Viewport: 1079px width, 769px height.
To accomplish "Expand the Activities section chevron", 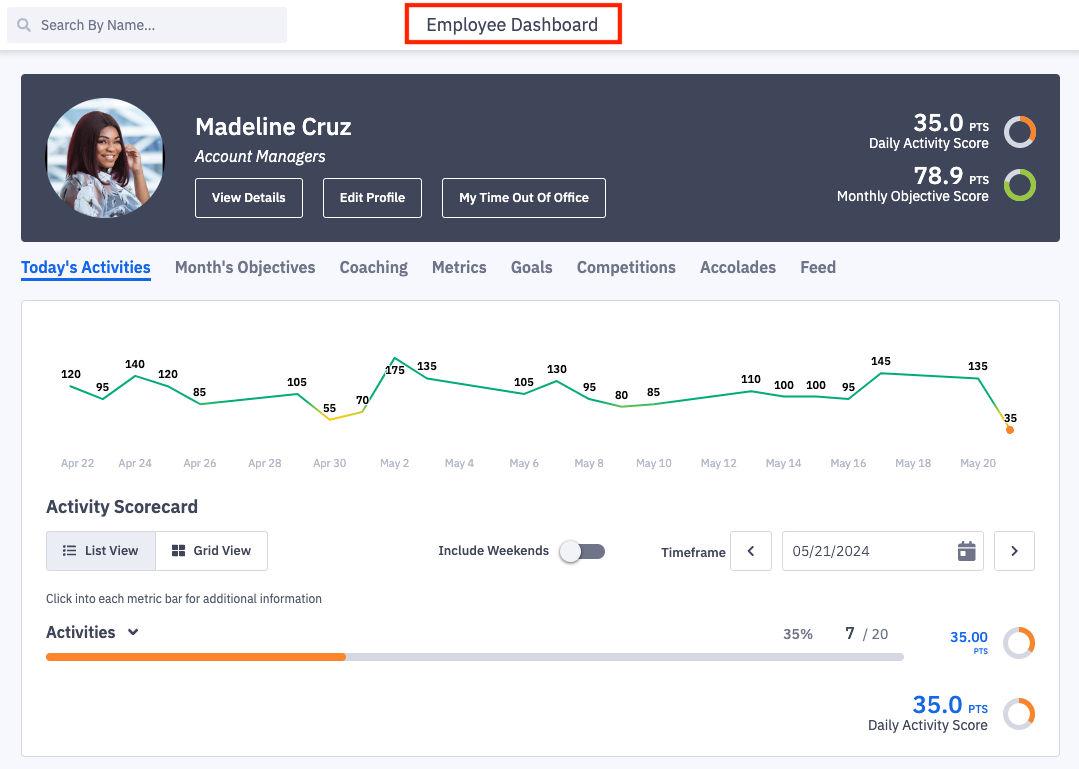I will point(133,632).
